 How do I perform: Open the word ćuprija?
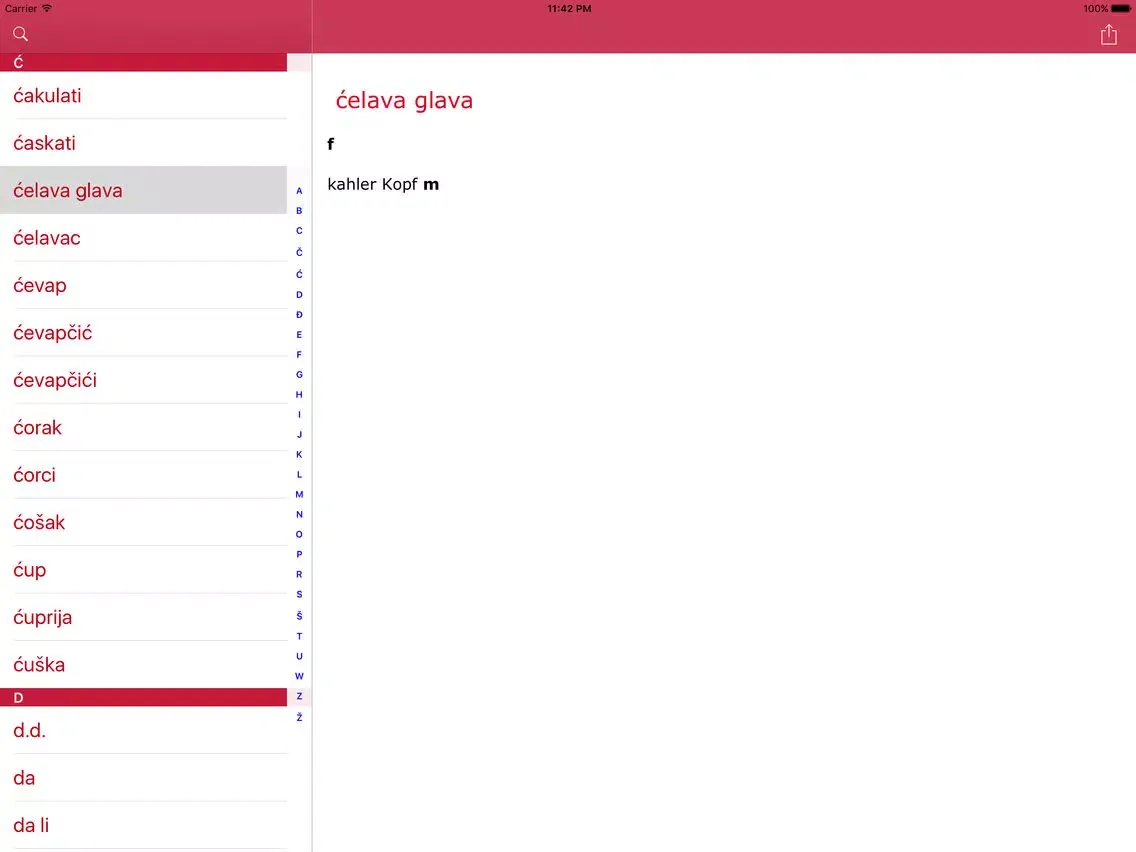click(x=143, y=617)
